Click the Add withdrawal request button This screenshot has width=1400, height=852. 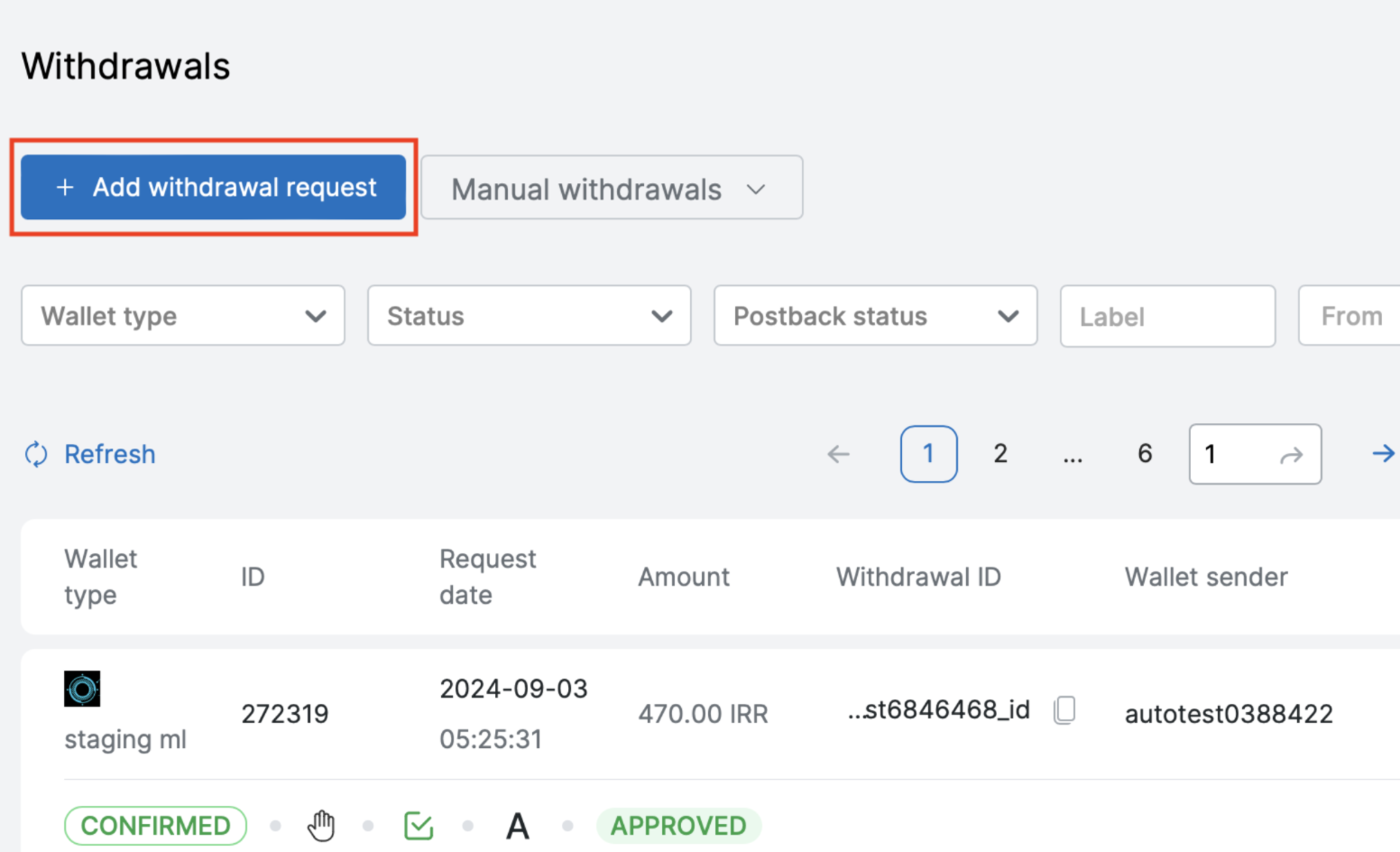(x=214, y=187)
